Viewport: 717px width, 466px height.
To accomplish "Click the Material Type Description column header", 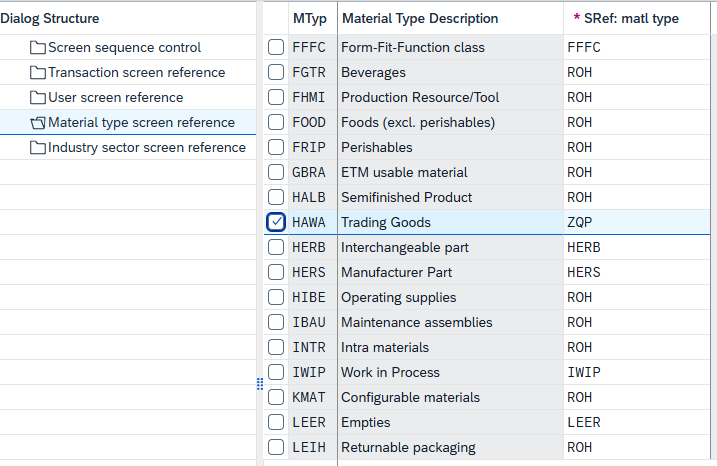I will pyautogui.click(x=419, y=19).
